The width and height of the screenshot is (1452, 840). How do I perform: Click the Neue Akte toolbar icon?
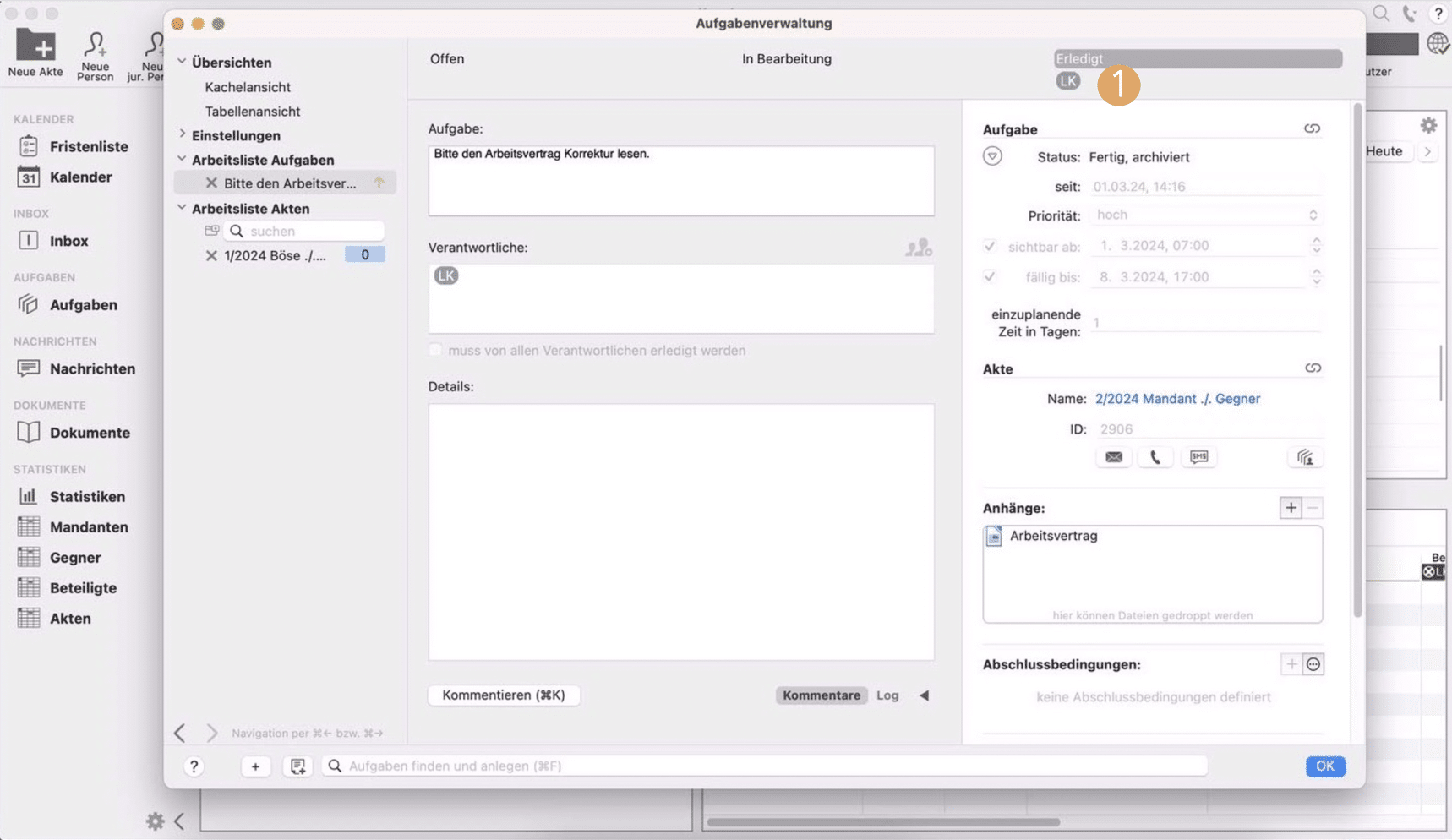(x=35, y=54)
